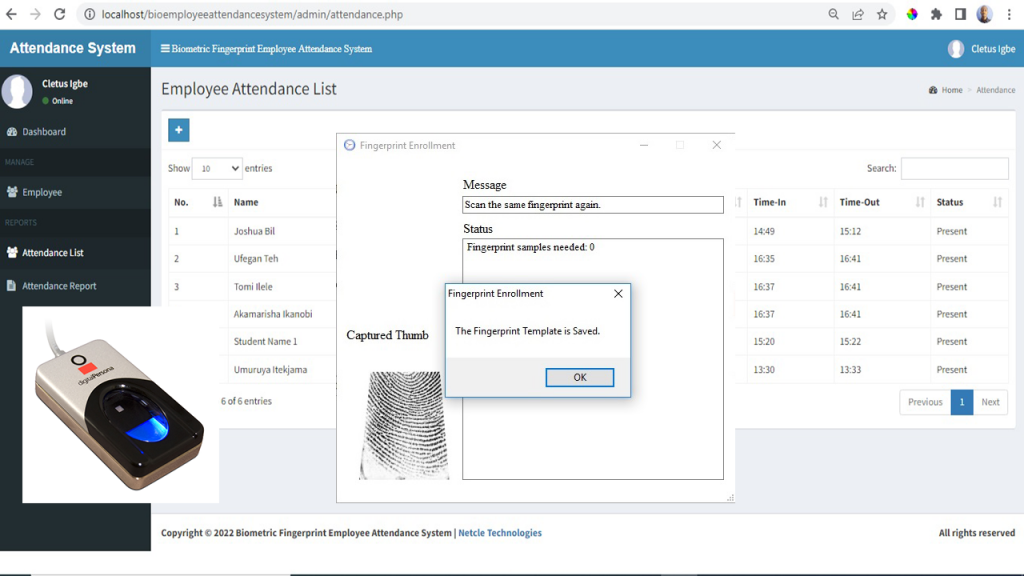Click the Attendance breadcrumb entry
This screenshot has height=576, width=1024.
(995, 89)
